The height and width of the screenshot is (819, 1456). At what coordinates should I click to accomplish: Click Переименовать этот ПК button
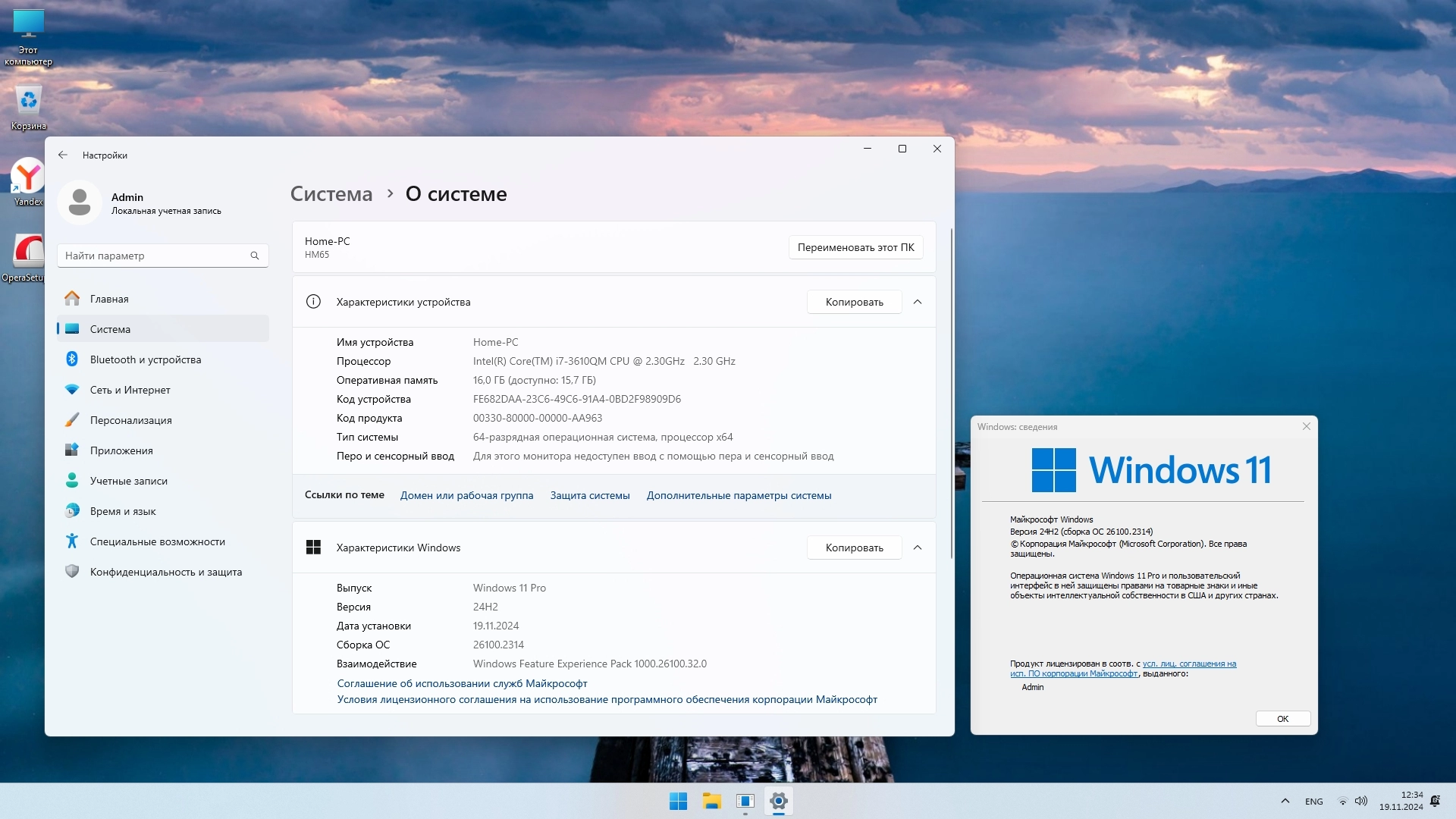point(855,247)
